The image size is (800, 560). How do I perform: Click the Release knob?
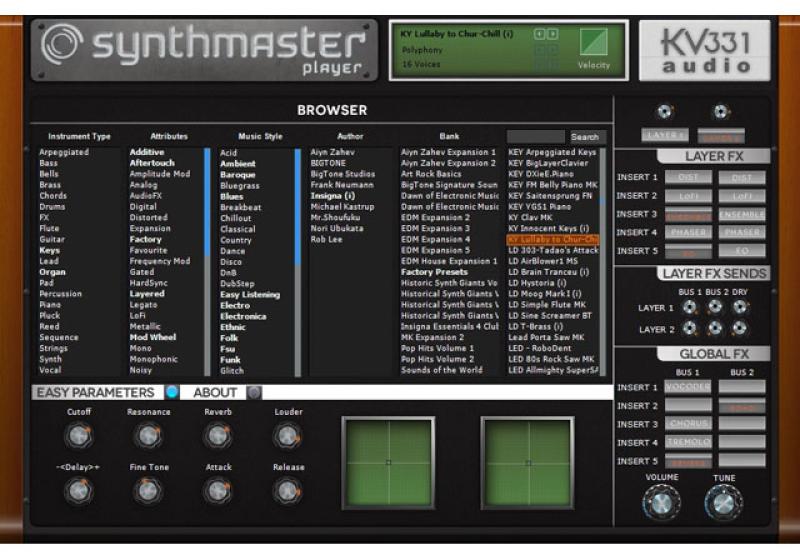288,490
